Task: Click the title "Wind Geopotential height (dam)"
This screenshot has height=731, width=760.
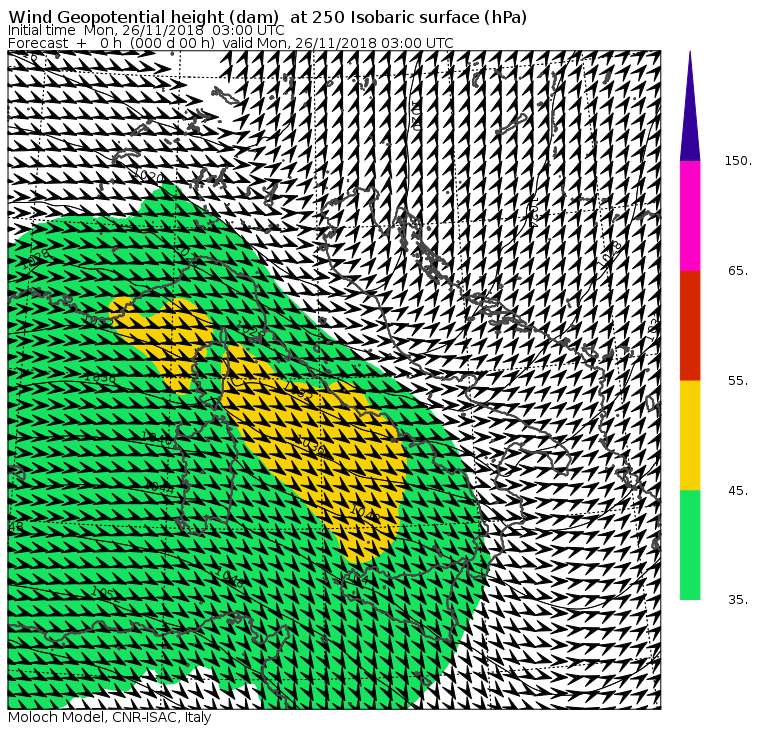Action: click(x=143, y=17)
